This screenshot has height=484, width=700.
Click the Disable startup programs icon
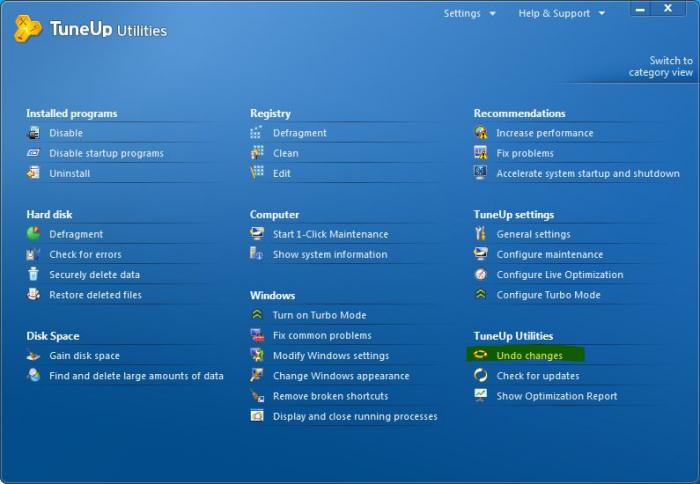point(33,153)
